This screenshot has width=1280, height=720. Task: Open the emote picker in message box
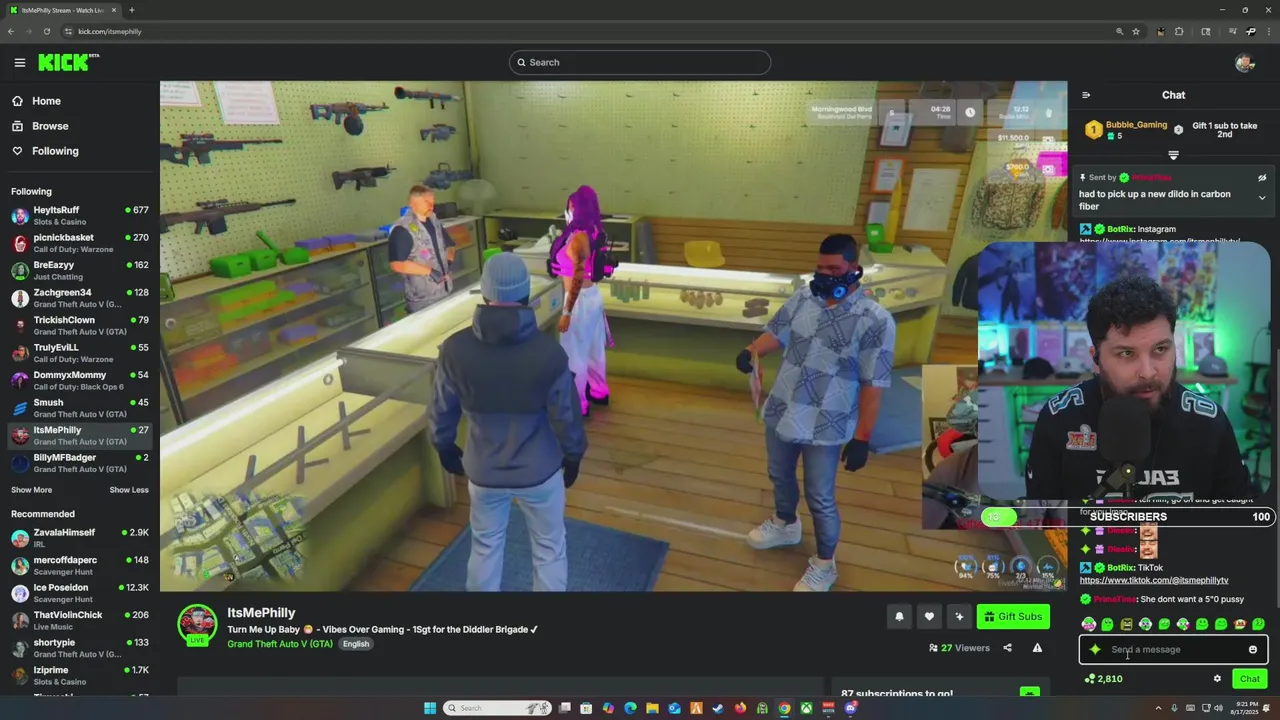(1253, 650)
